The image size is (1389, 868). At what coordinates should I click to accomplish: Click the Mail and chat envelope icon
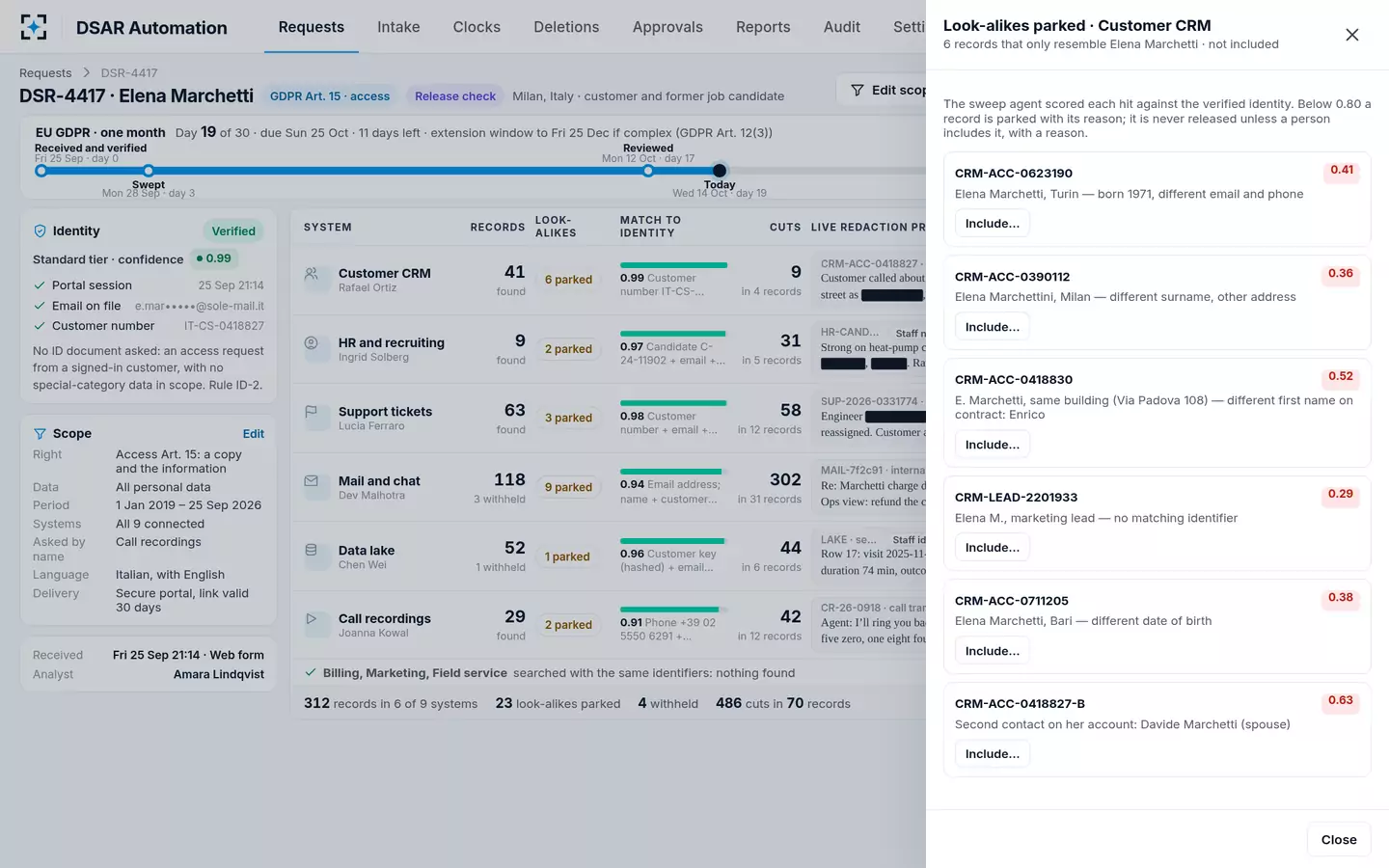pyautogui.click(x=312, y=481)
